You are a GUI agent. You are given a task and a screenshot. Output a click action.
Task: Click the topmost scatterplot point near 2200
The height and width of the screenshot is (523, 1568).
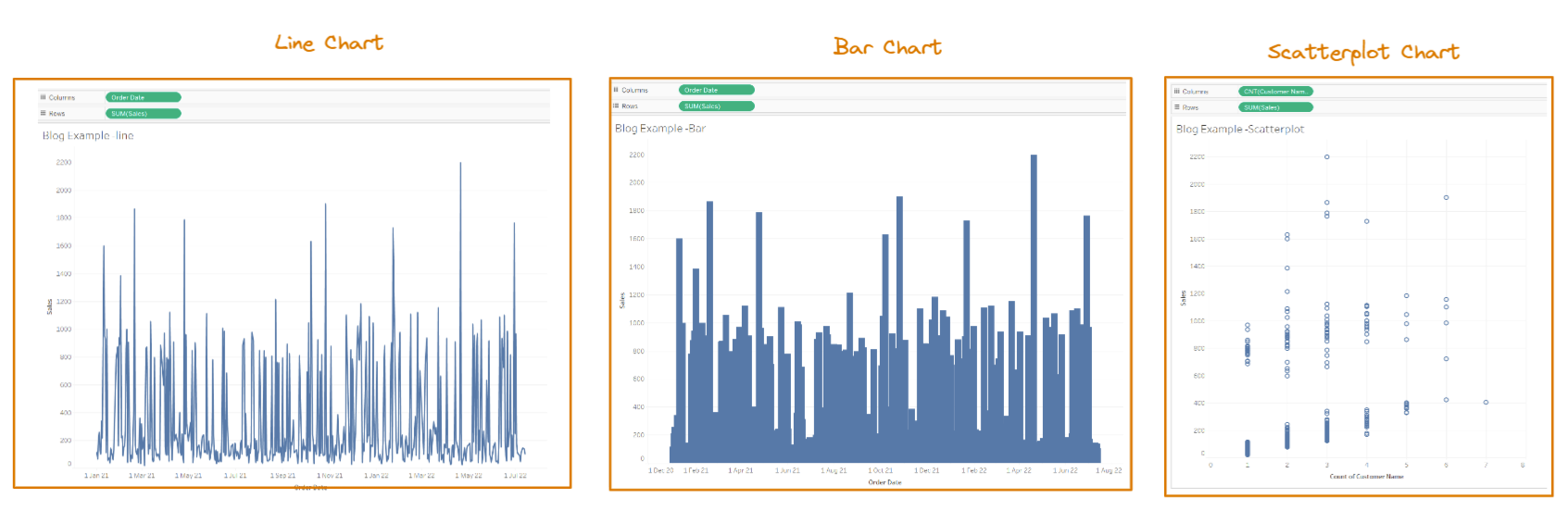[1326, 157]
